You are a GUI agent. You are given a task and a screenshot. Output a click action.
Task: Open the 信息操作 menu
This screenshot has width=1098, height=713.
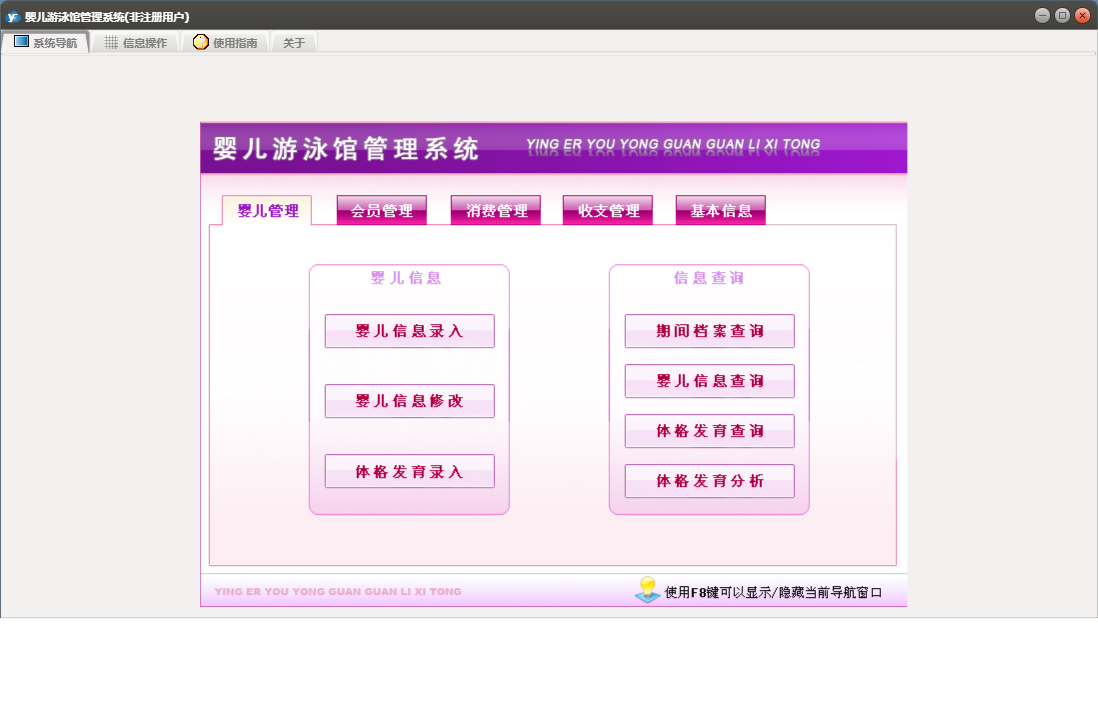(x=136, y=43)
